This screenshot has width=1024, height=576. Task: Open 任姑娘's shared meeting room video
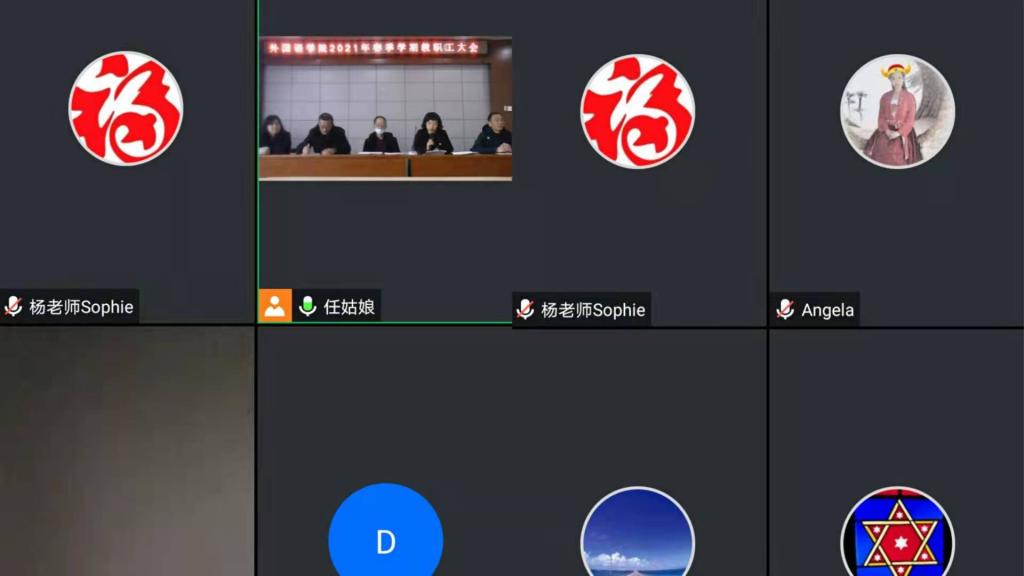tap(385, 108)
